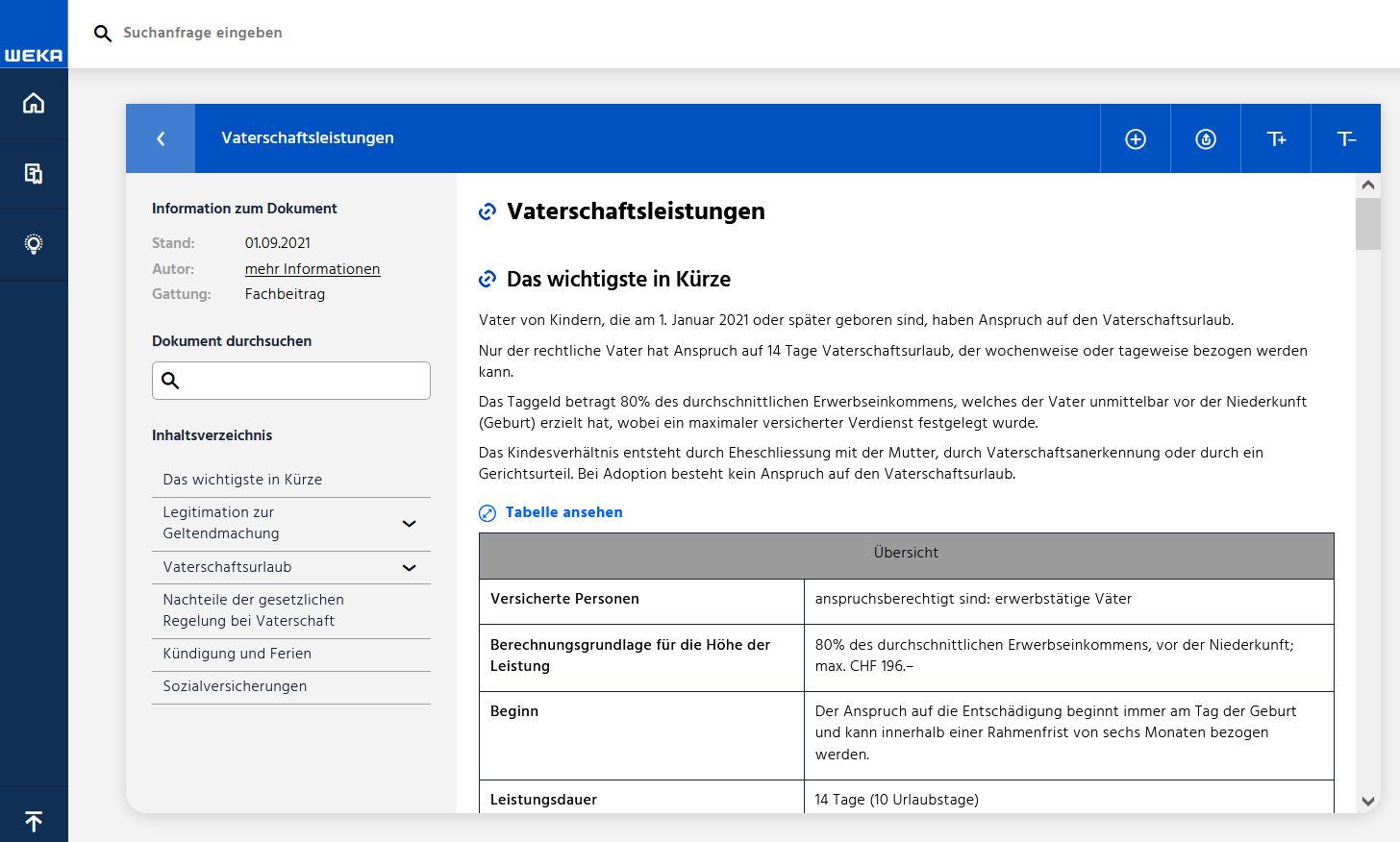Go to 'Kündigung und Ferien' section

tap(237, 654)
